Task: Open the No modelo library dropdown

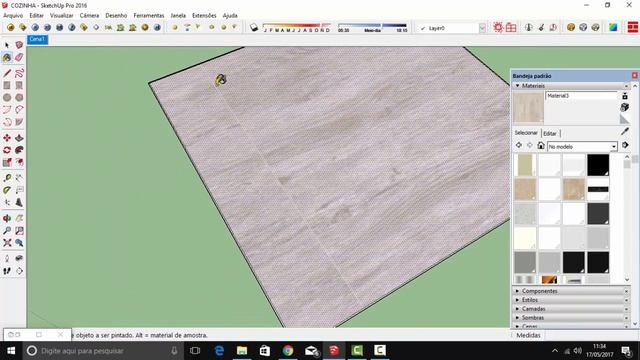Action: [613, 147]
